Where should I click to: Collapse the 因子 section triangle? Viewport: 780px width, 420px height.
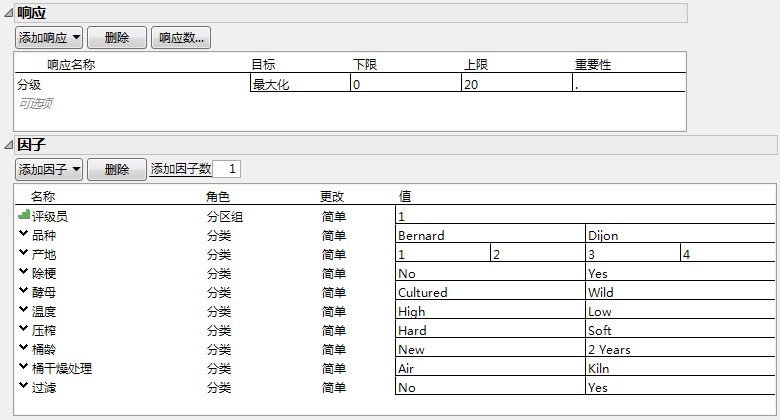tap(8, 145)
